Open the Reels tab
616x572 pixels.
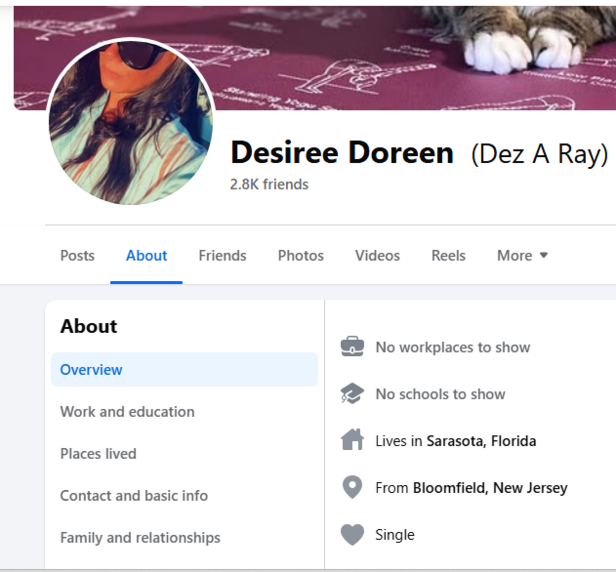pos(448,255)
